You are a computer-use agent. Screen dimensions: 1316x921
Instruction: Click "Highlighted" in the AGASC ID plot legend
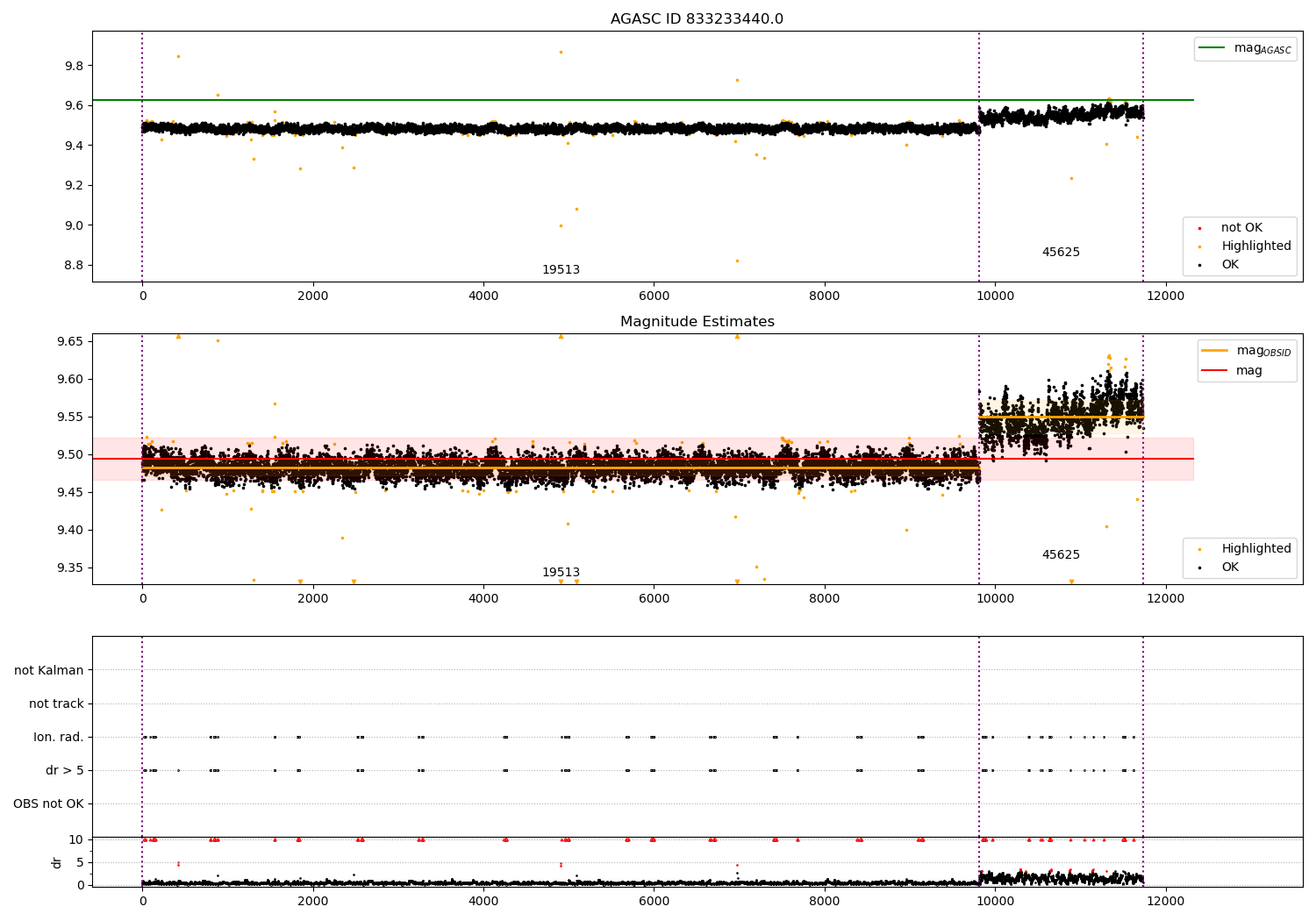coord(1256,246)
